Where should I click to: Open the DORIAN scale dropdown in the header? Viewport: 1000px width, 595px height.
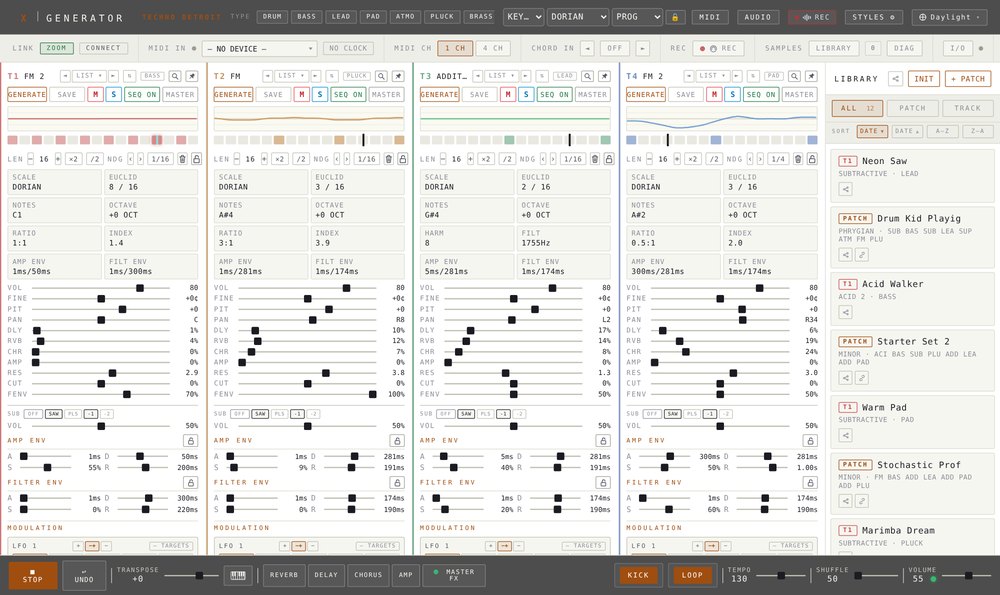(577, 17)
